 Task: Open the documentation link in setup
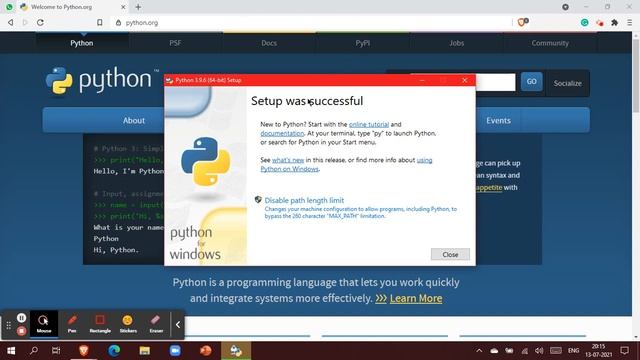tap(282, 133)
